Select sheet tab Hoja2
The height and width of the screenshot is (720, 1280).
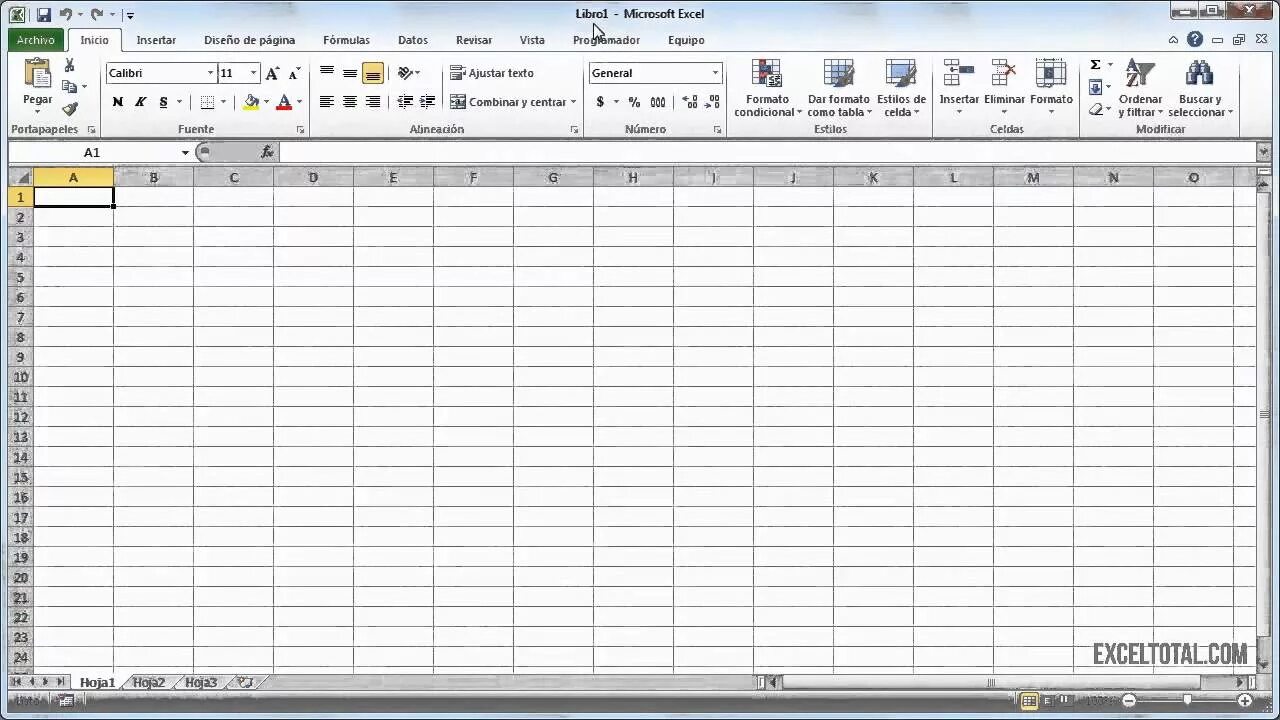tap(148, 682)
